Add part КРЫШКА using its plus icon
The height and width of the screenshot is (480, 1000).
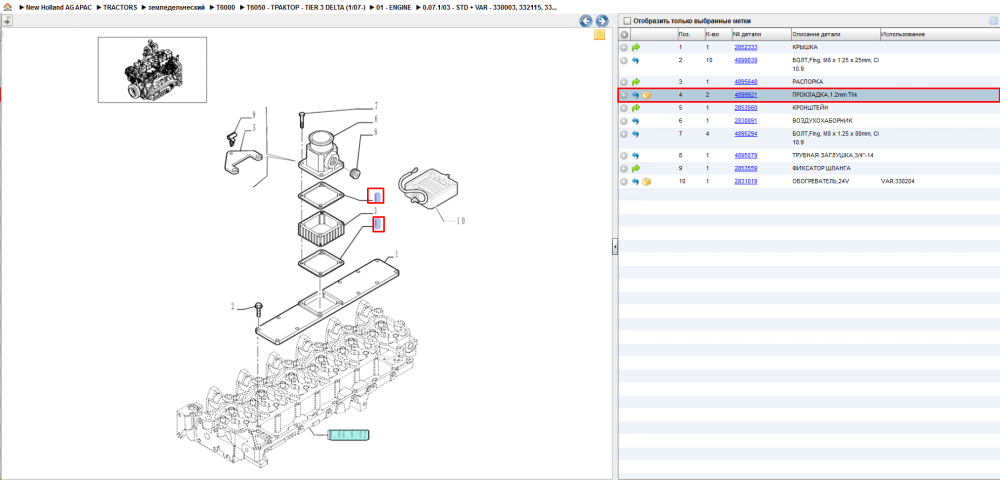tap(624, 48)
